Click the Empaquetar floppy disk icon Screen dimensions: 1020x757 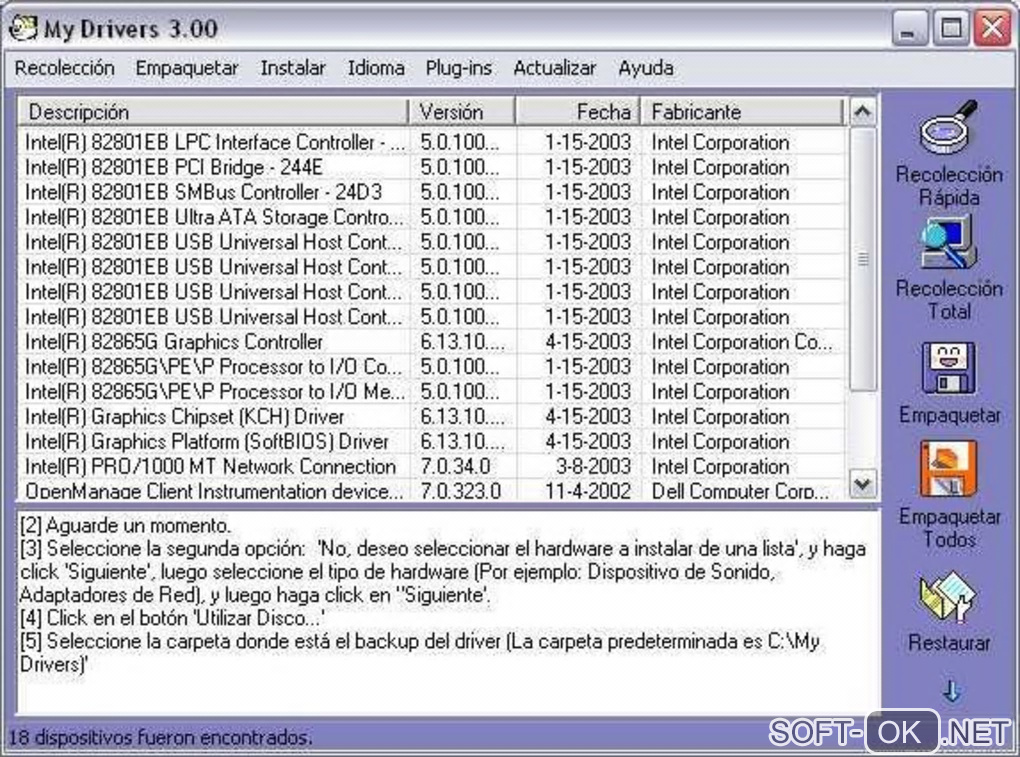(948, 368)
